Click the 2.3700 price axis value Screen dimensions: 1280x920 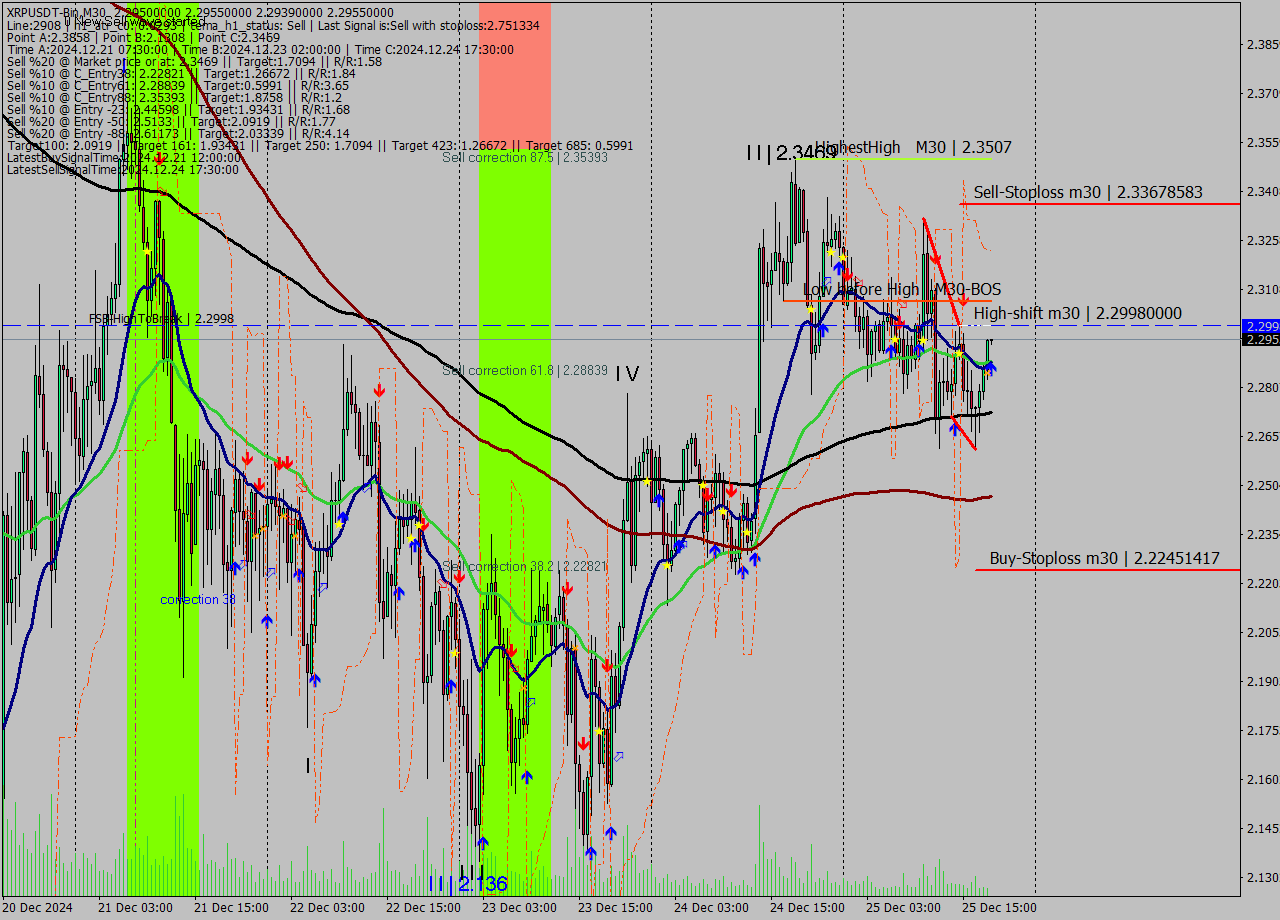pos(1262,94)
